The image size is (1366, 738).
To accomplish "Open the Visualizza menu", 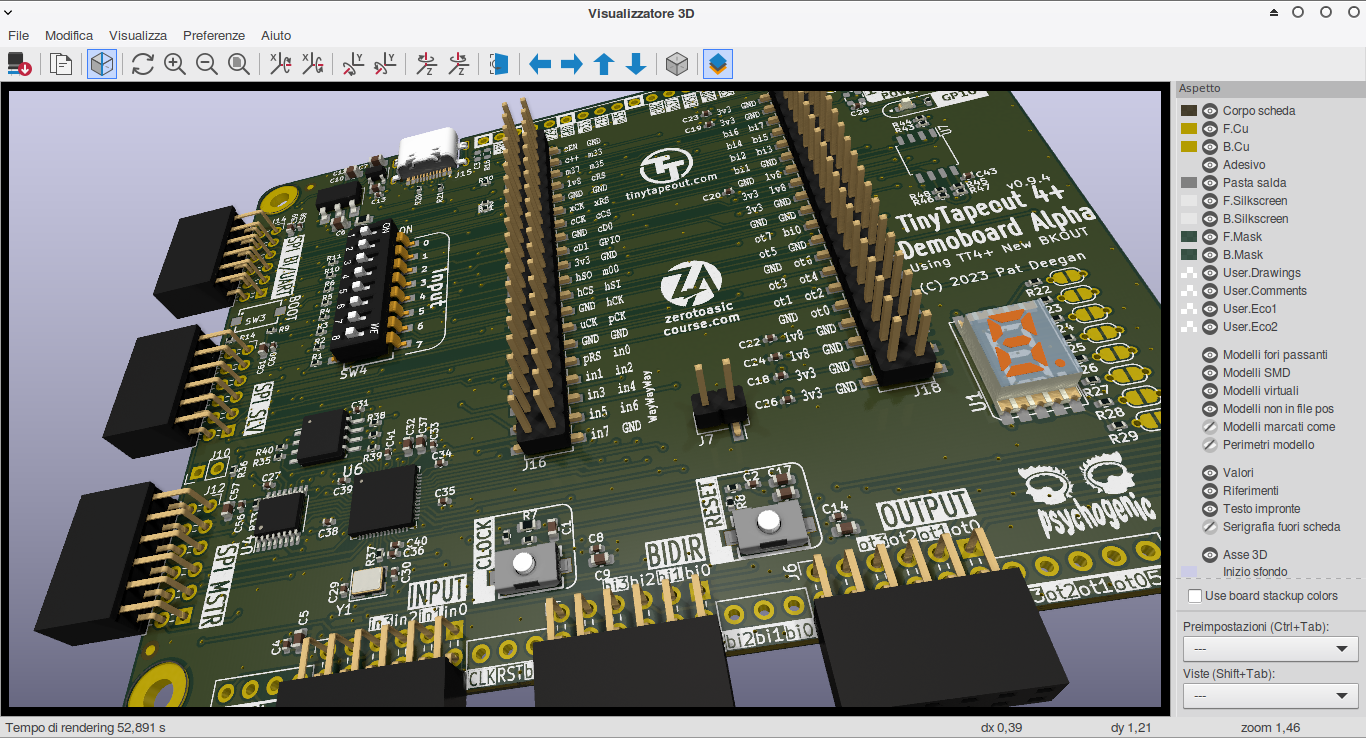I will [138, 35].
